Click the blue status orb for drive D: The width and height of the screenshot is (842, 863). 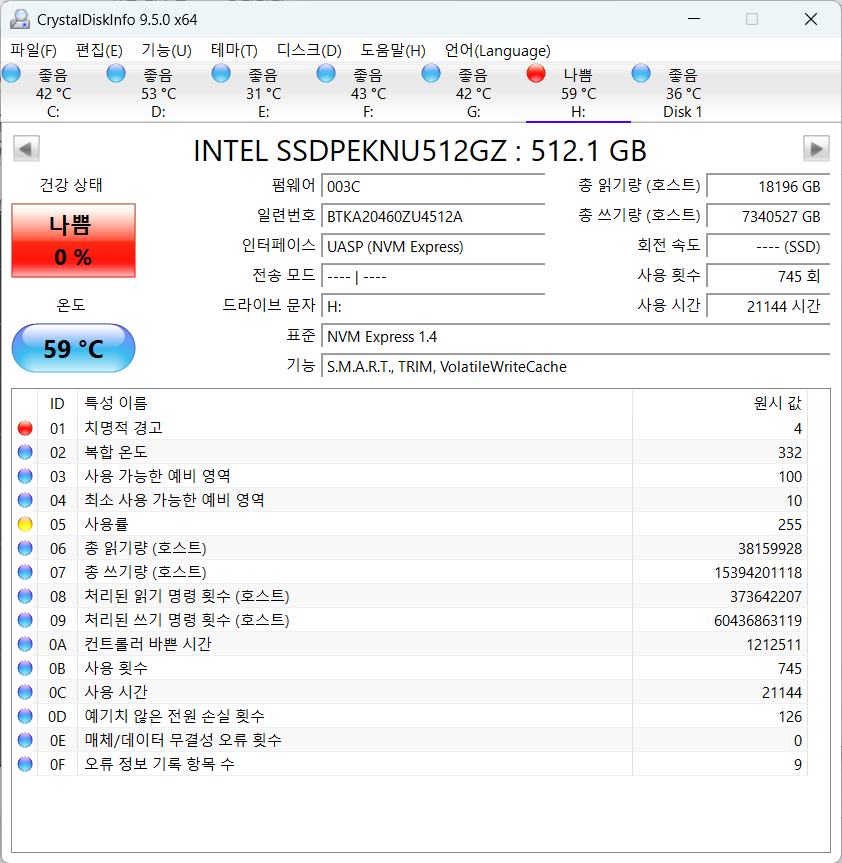[116, 73]
